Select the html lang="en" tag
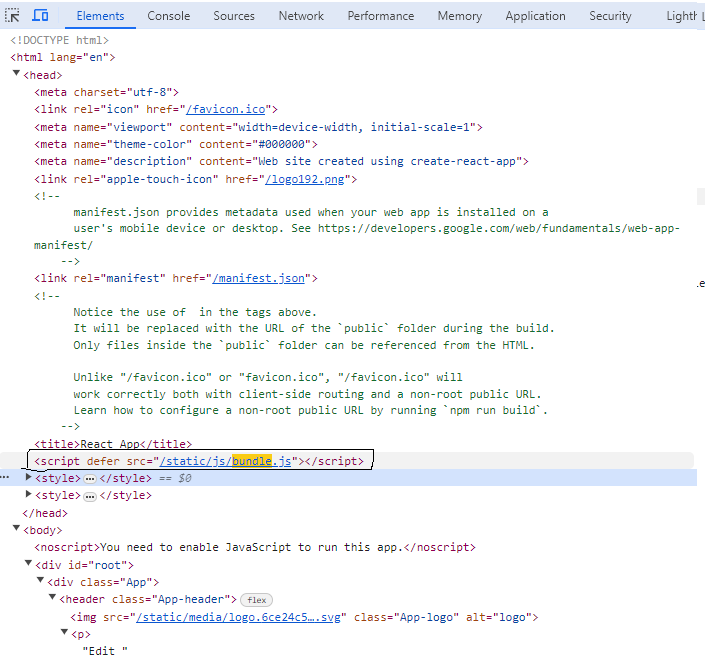 (62, 58)
